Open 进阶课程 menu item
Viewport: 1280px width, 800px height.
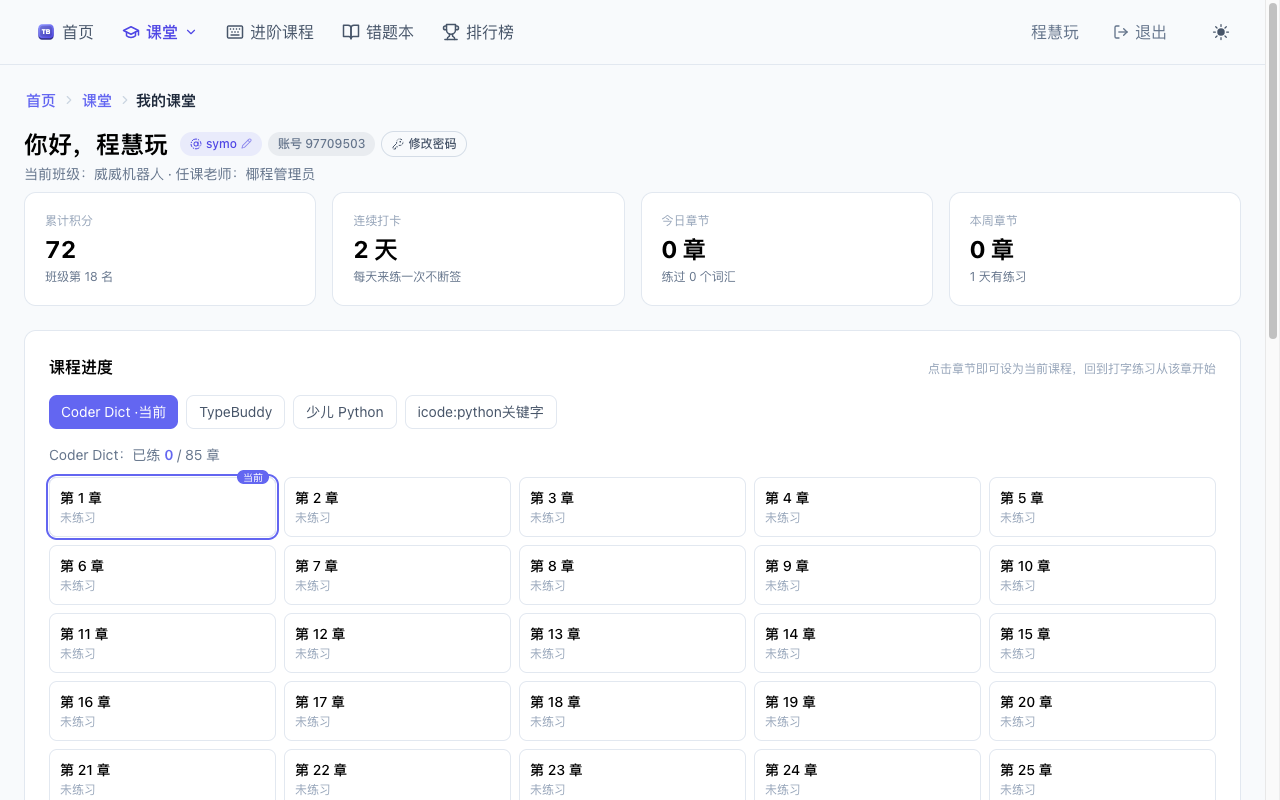[270, 32]
